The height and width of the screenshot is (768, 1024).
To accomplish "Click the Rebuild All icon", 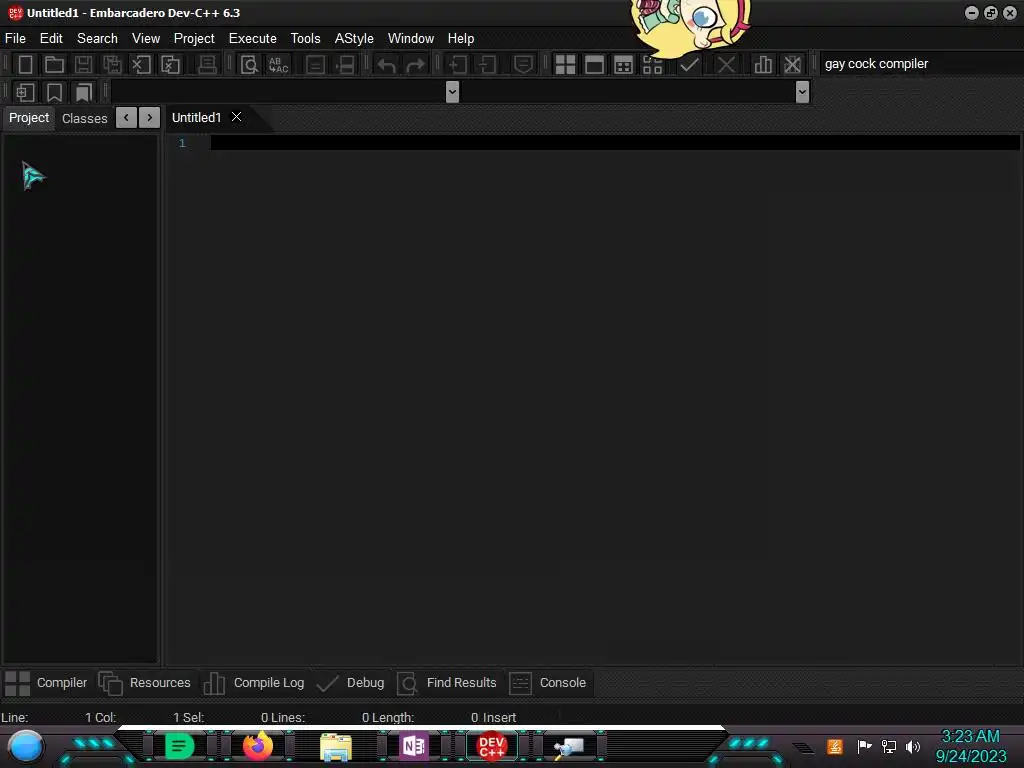I will click(x=652, y=64).
